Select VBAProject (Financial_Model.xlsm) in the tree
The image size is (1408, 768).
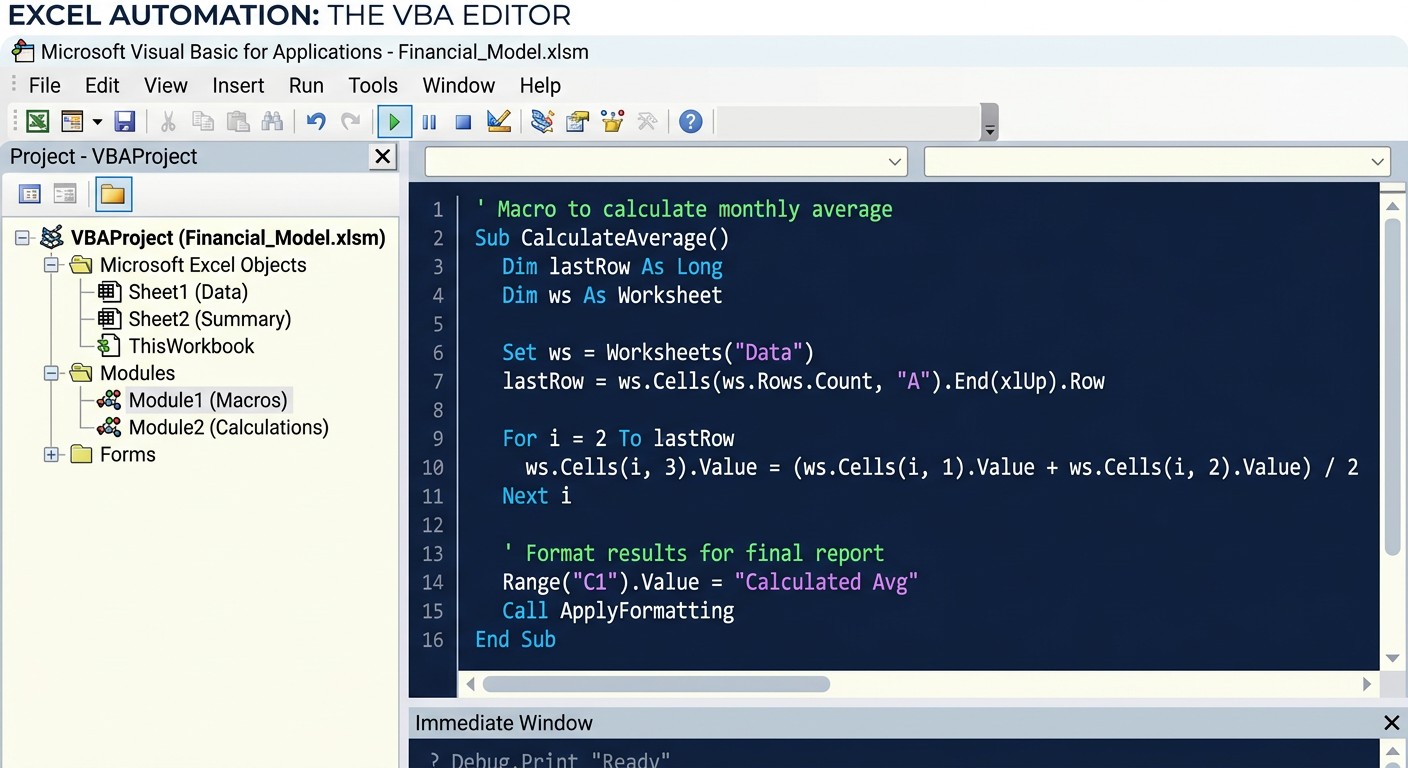228,238
